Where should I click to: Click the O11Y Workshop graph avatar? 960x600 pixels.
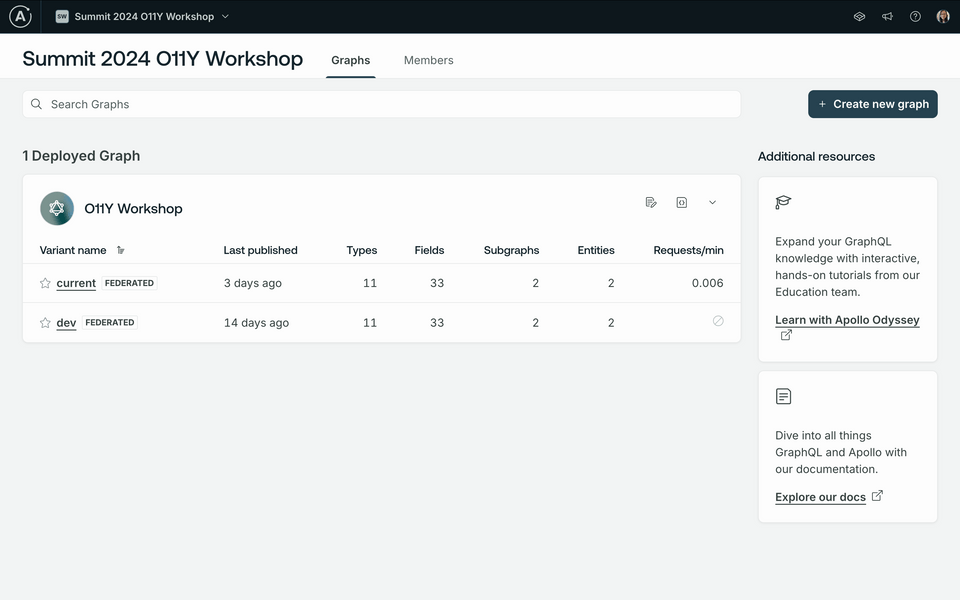click(57, 208)
